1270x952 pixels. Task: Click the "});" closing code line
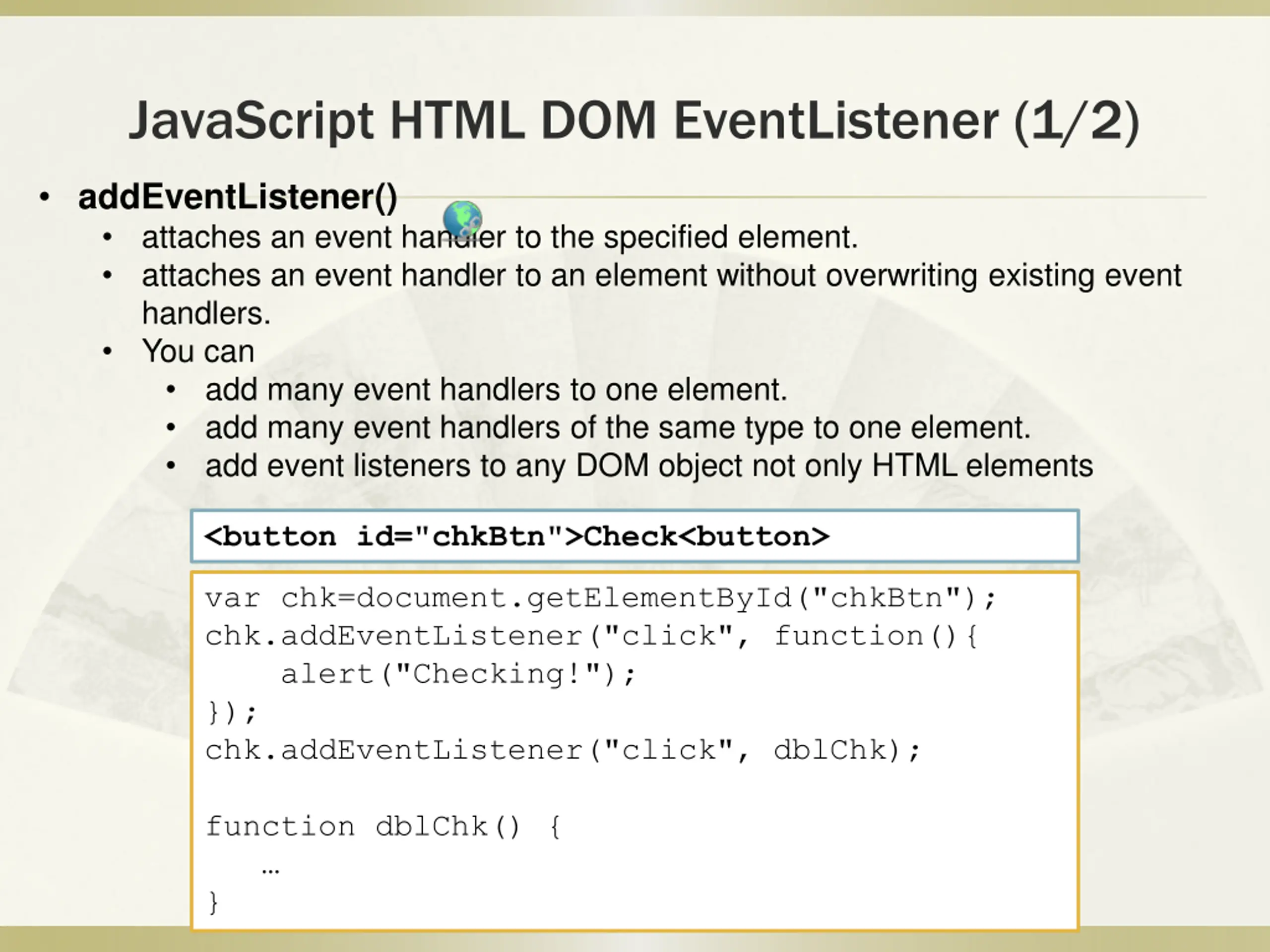[x=231, y=714]
